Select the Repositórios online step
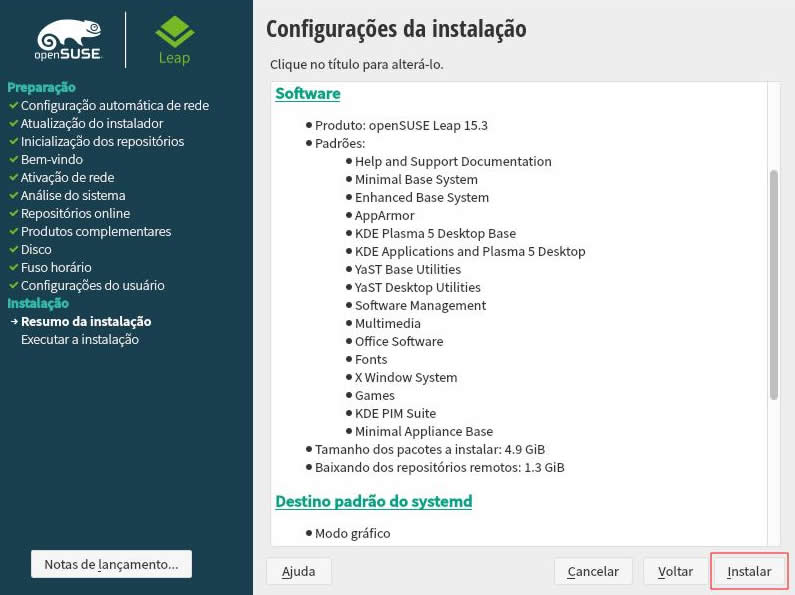Image resolution: width=795 pixels, height=595 pixels. [75, 214]
